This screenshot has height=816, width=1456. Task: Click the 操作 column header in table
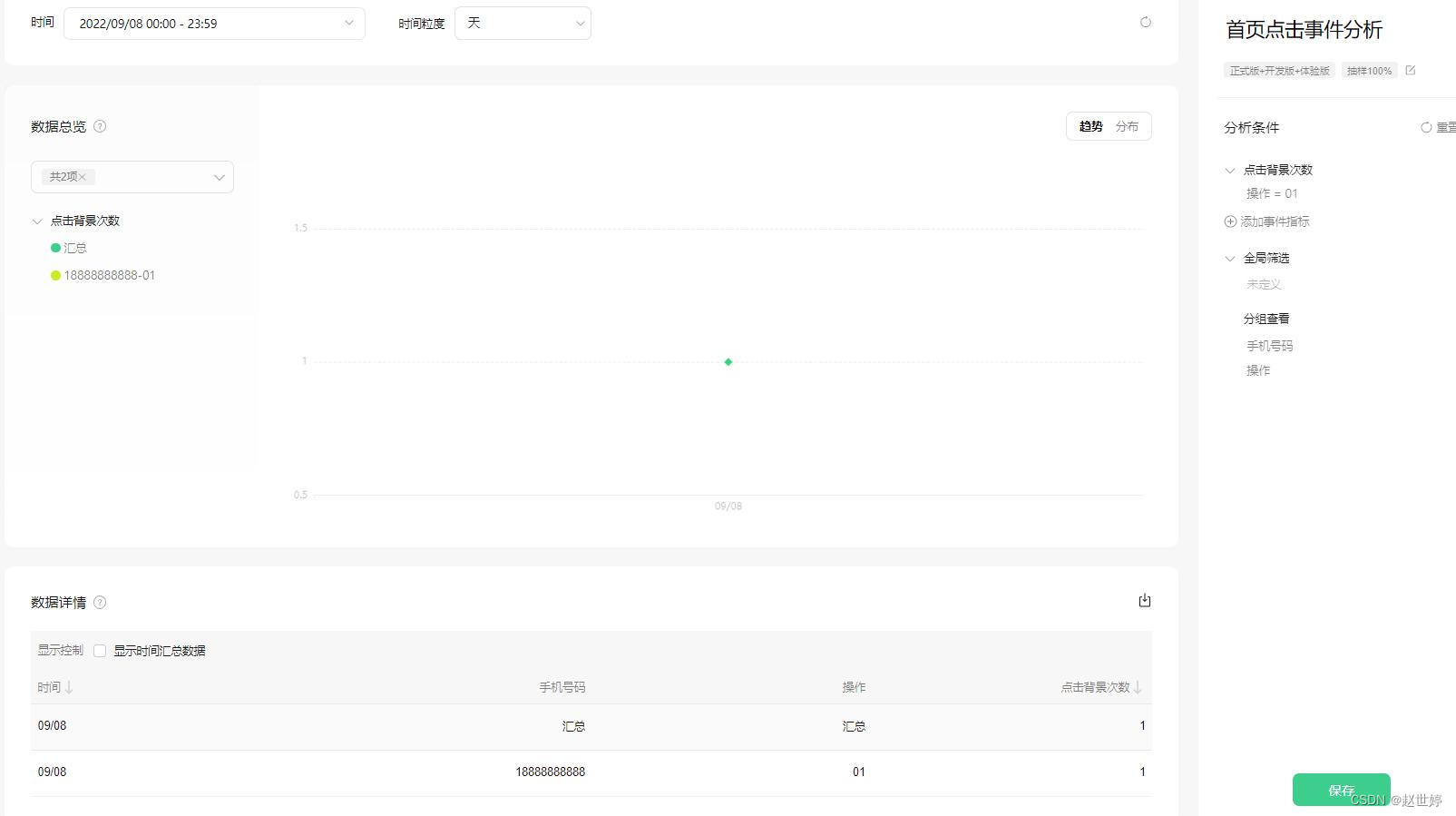pos(854,687)
